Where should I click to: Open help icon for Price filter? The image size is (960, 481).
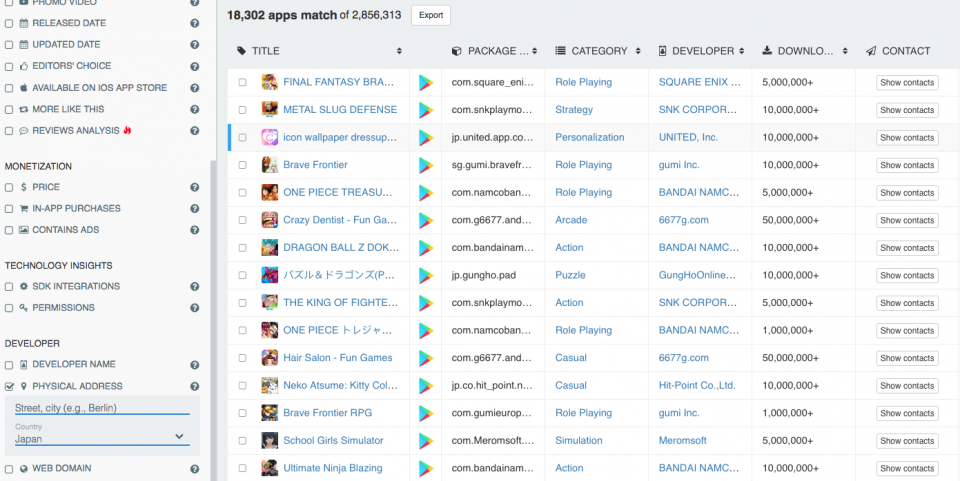[x=195, y=187]
